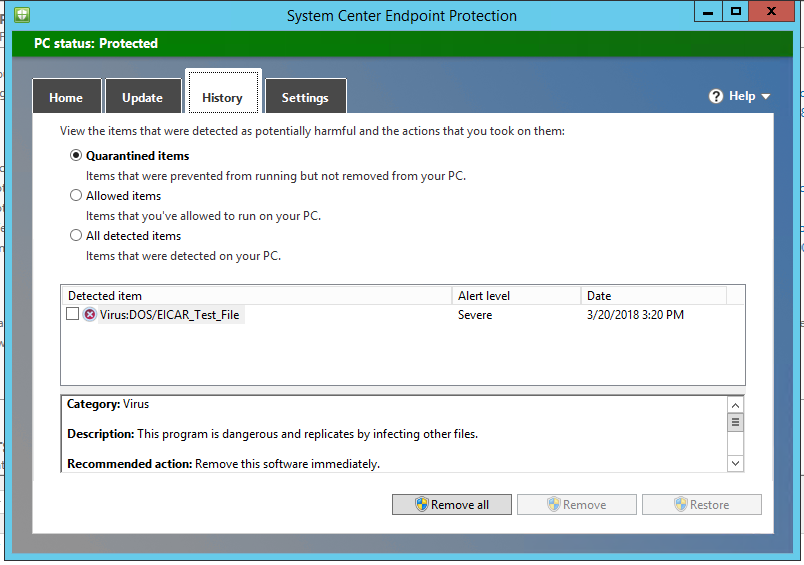This screenshot has height=565, width=804.
Task: Click the Help question mark icon
Action: click(x=716, y=96)
